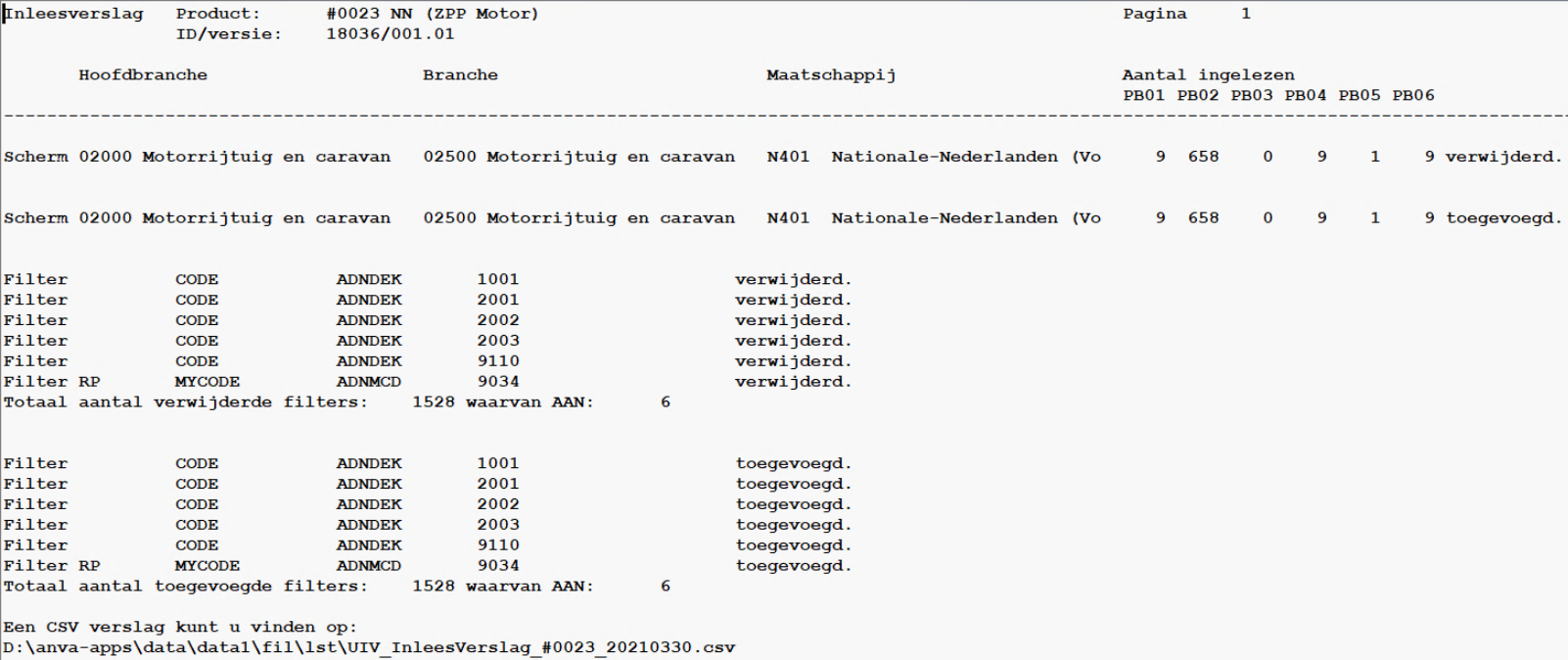
Task: Click the ID/versie value 18036/001.01
Action: pos(390,34)
